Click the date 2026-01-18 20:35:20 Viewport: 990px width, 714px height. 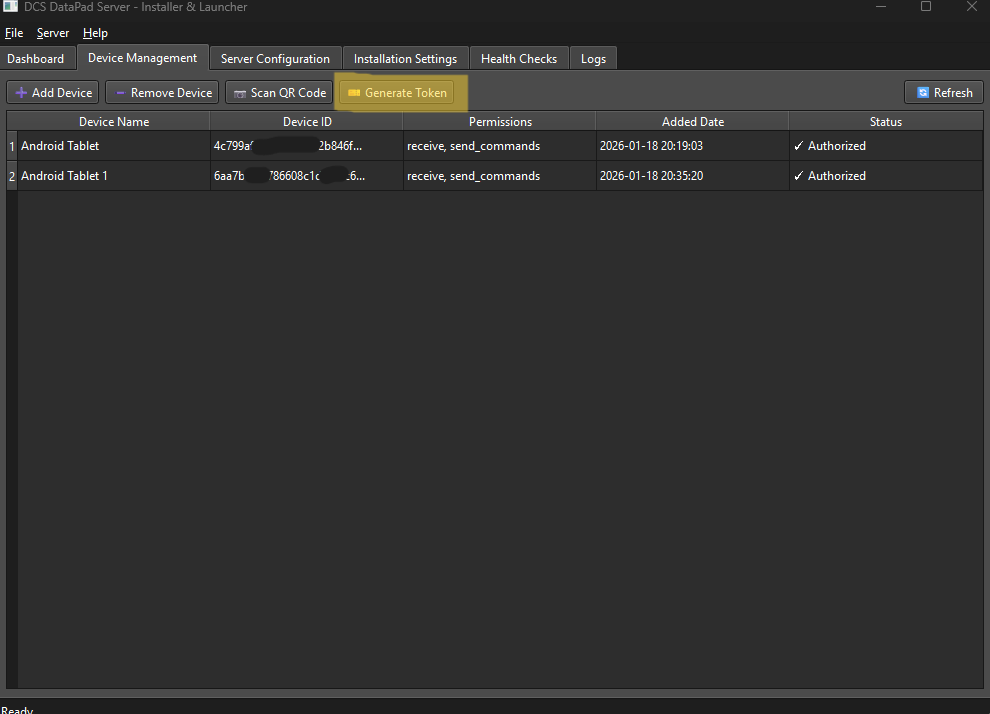(693, 176)
